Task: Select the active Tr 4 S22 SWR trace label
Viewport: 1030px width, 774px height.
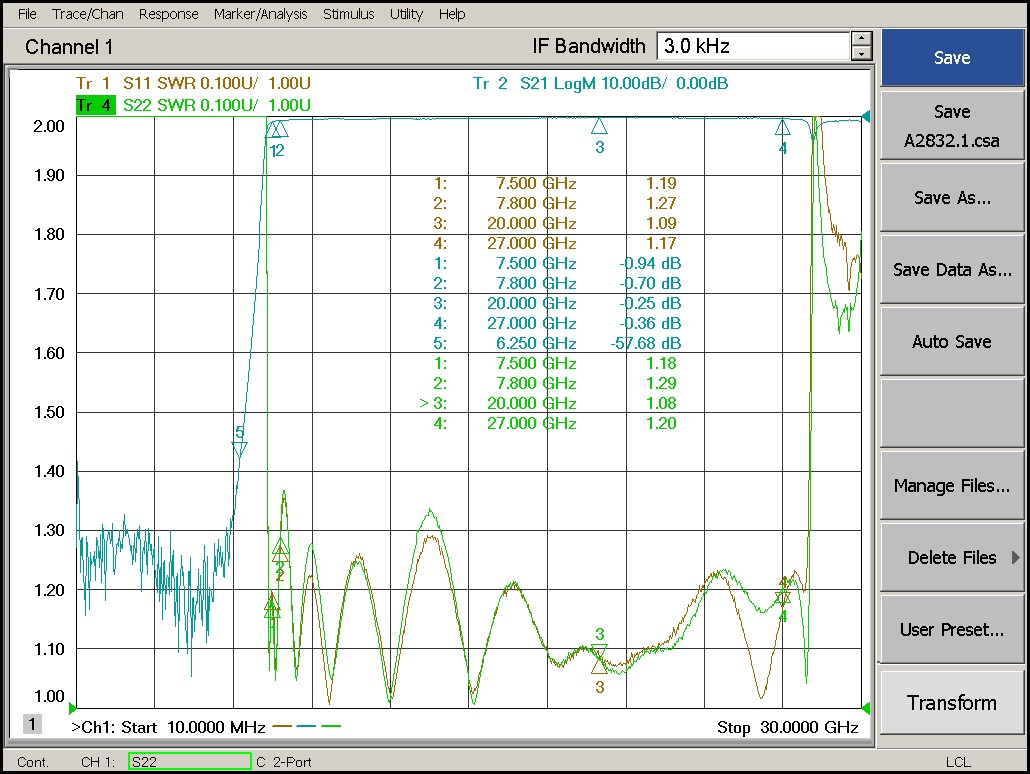Action: [x=193, y=105]
